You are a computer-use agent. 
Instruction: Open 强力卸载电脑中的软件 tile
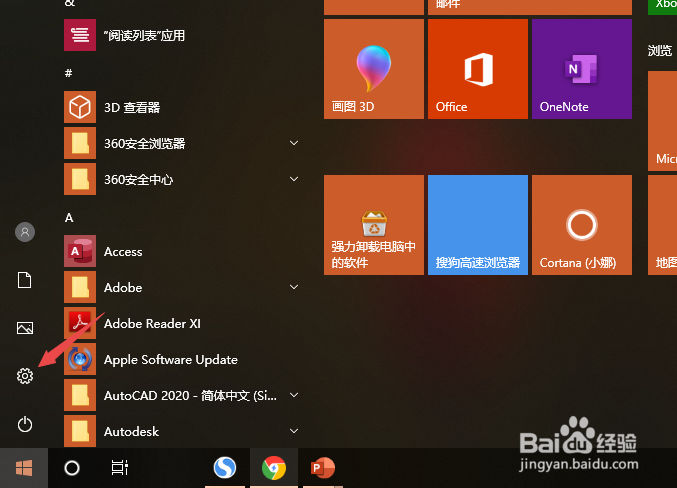374,225
